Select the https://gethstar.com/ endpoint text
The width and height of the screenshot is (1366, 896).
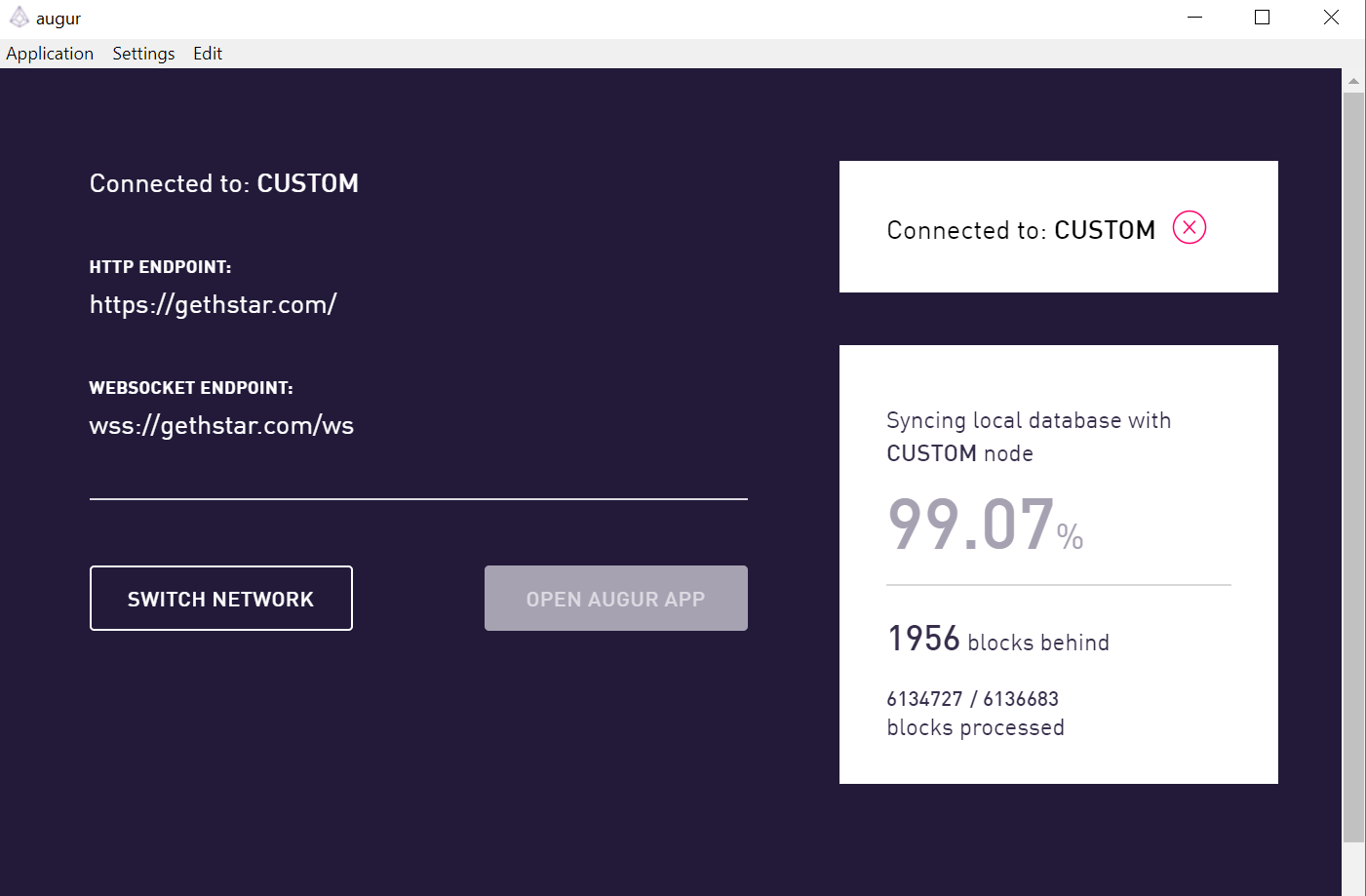tap(214, 304)
